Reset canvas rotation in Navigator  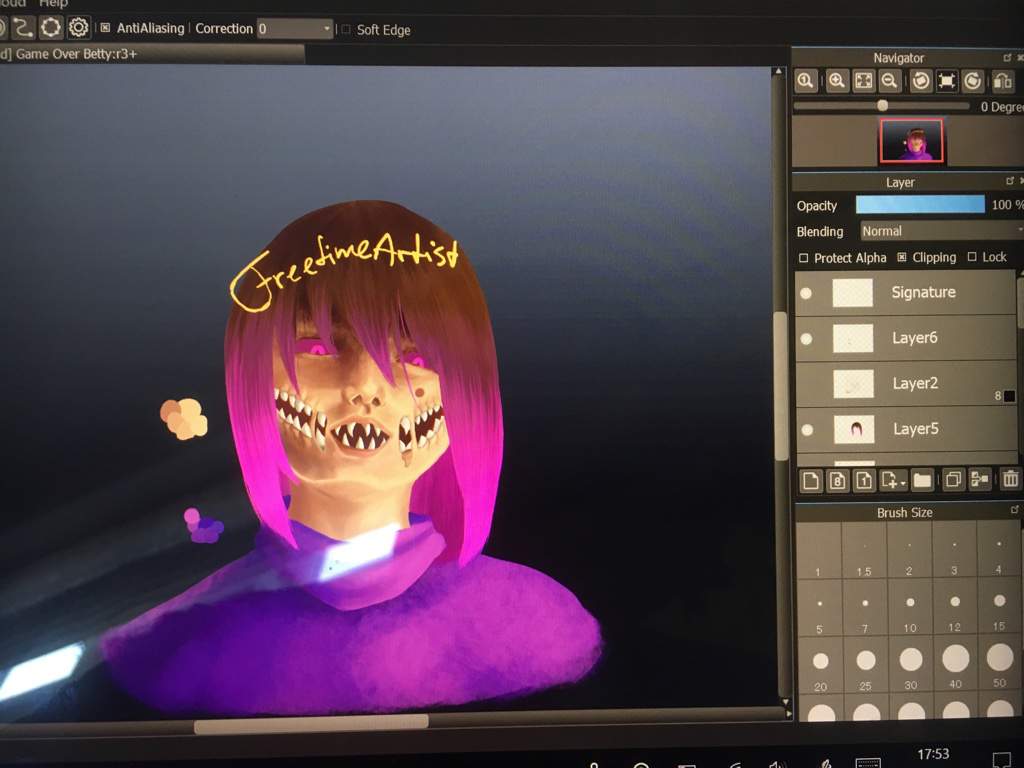pyautogui.click(x=946, y=81)
